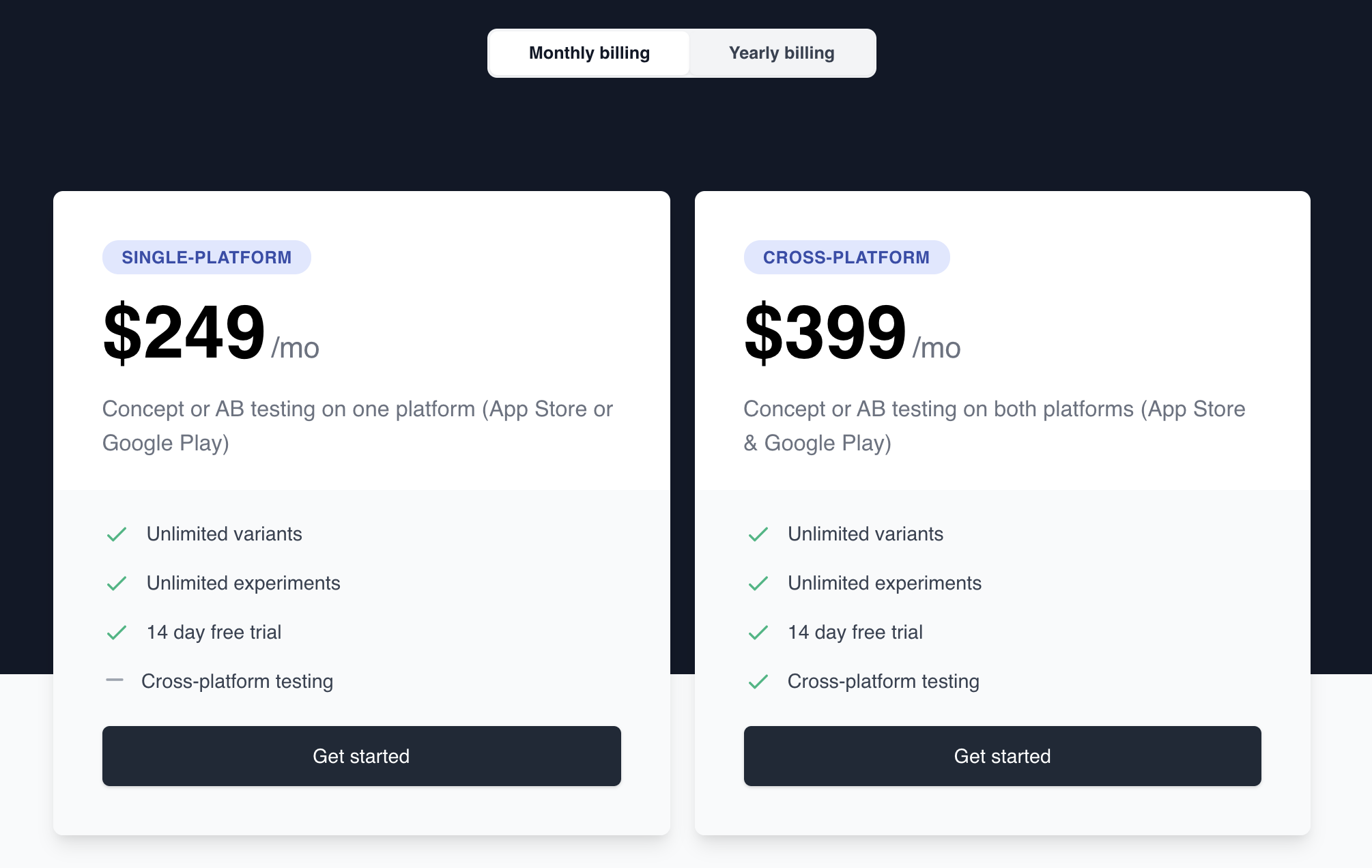1372x868 pixels.
Task: Click Cross-Platform description about both platforms
Action: pyautogui.click(x=995, y=426)
